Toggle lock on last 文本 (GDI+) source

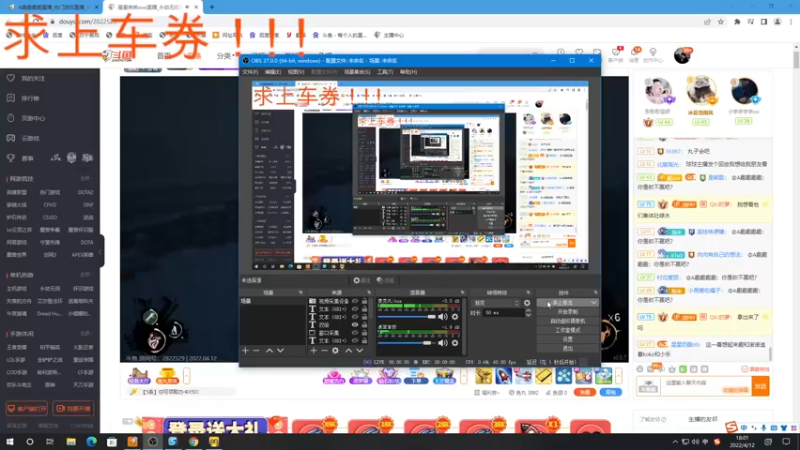(x=364, y=340)
